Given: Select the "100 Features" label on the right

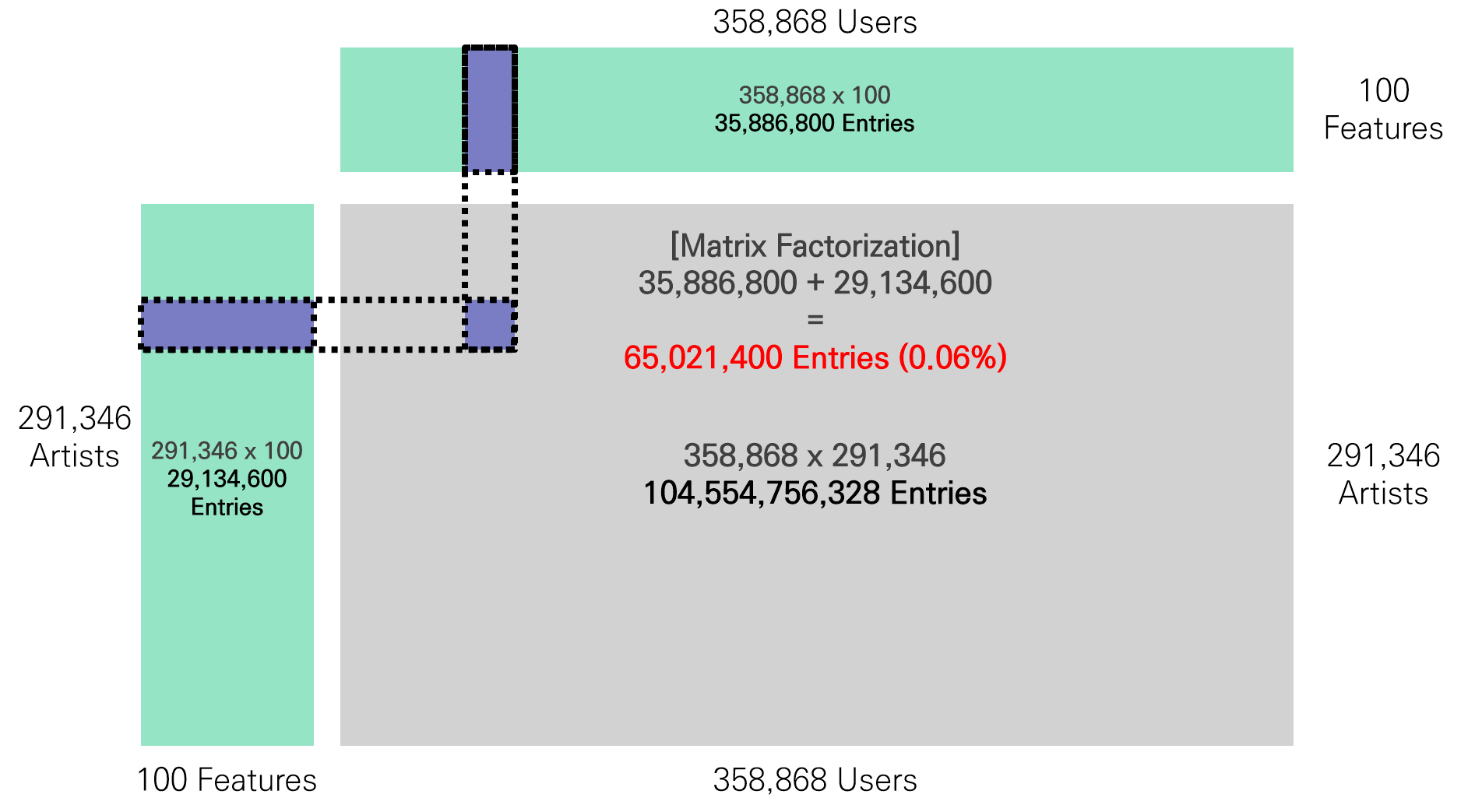Looking at the screenshot, I should tap(1383, 110).
